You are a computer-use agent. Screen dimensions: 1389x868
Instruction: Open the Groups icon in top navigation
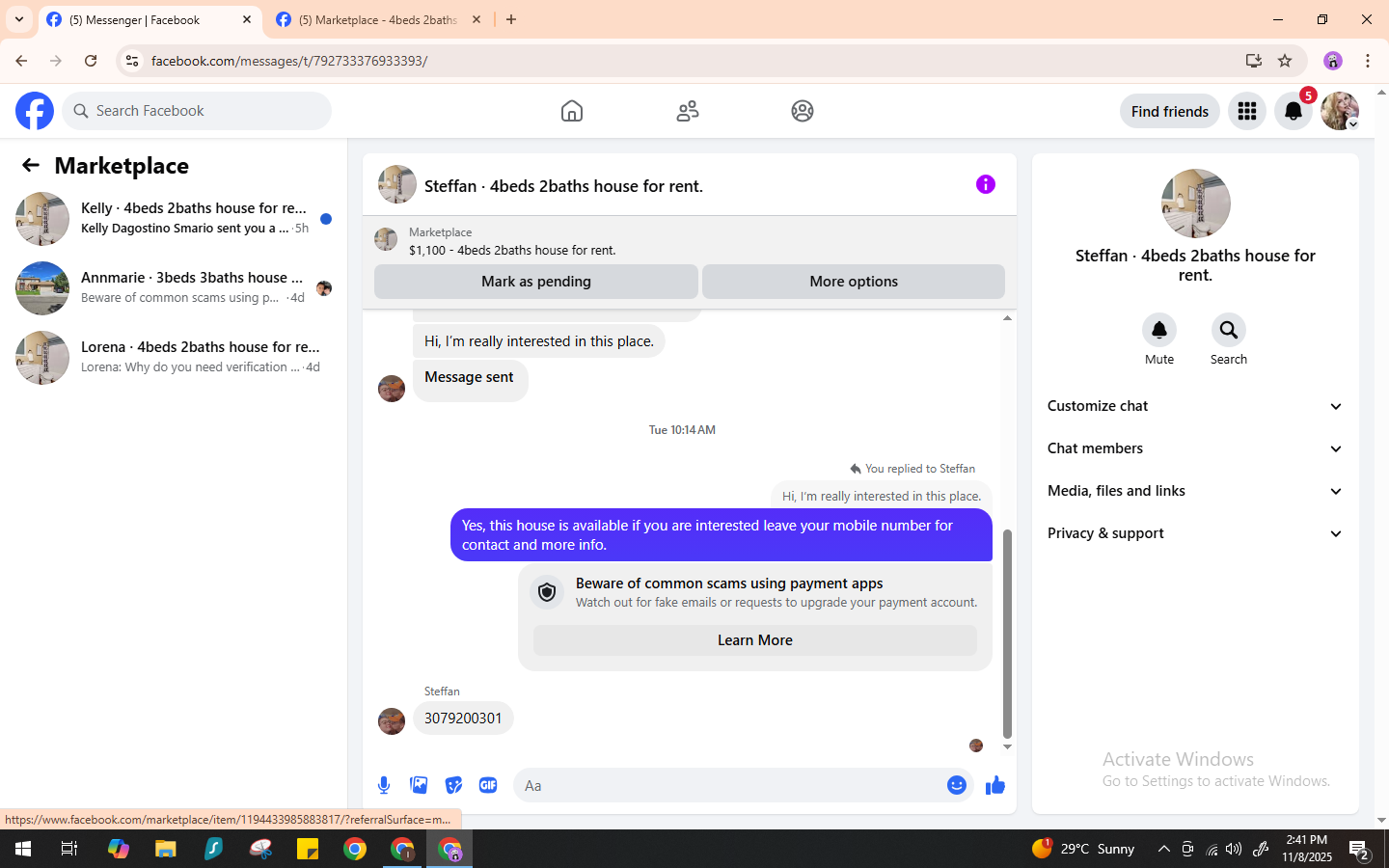tap(803, 111)
